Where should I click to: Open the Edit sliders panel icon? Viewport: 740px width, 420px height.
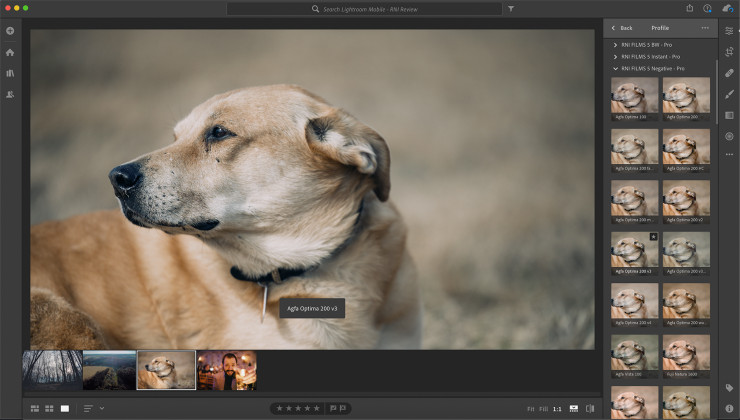729,31
